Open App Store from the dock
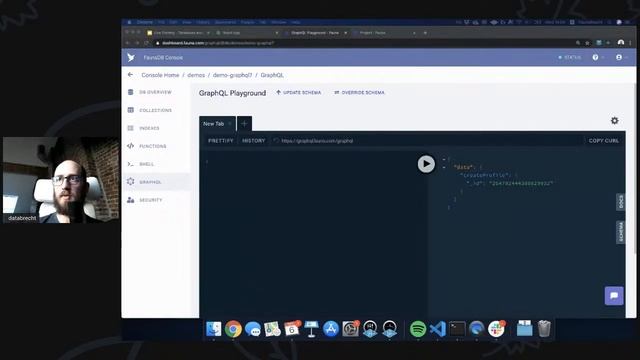640x360 pixels. click(x=331, y=329)
